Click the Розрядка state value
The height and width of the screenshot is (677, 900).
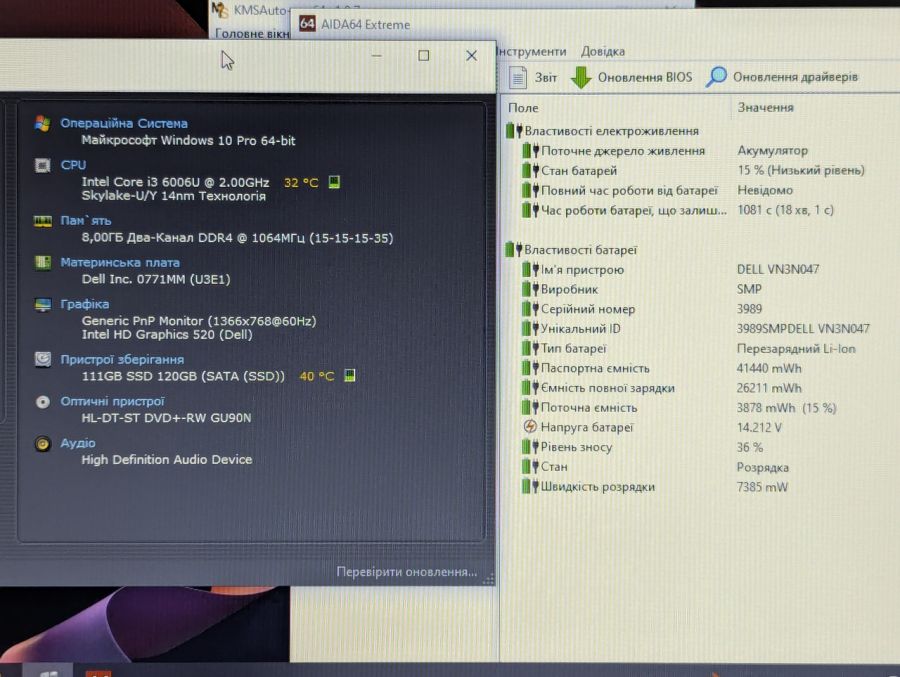click(x=762, y=467)
